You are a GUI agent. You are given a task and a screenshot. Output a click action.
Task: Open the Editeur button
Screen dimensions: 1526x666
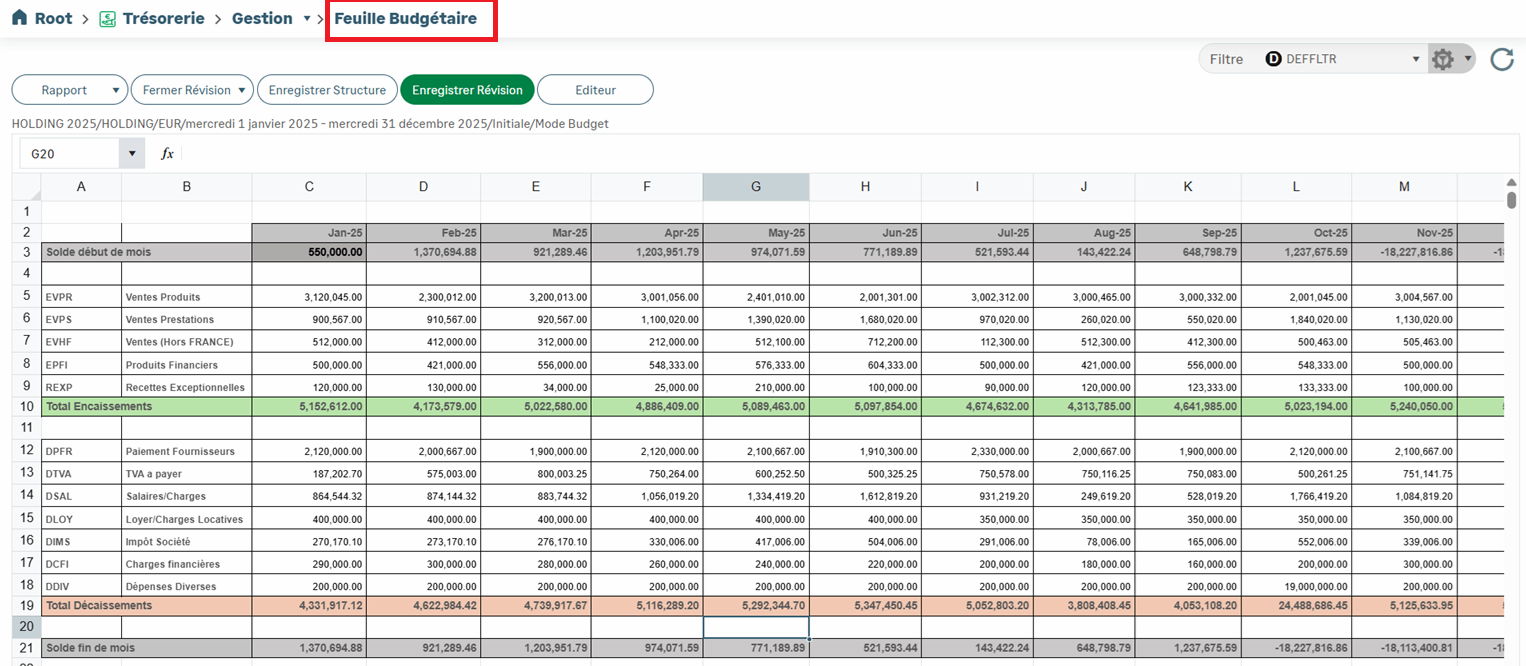(x=595, y=90)
